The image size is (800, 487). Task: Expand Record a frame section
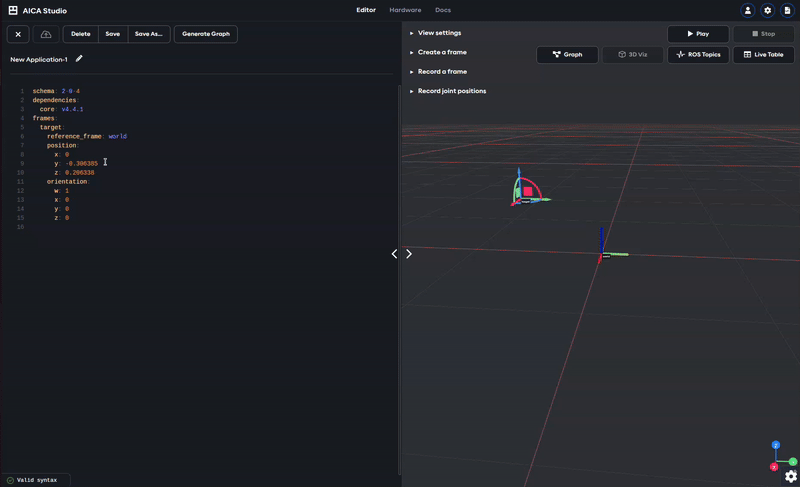point(438,71)
